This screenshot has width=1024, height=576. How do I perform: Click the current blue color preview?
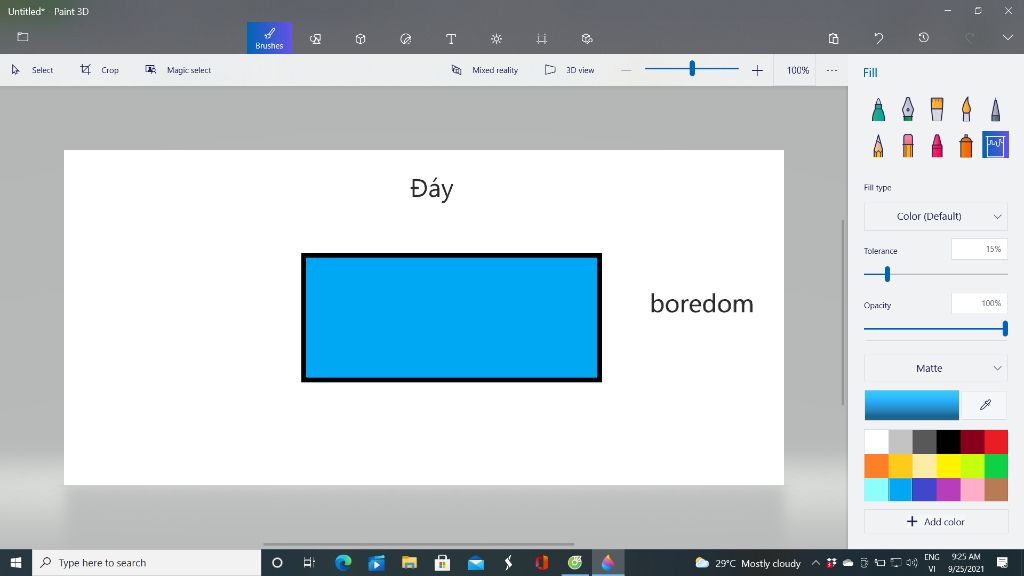(x=912, y=405)
